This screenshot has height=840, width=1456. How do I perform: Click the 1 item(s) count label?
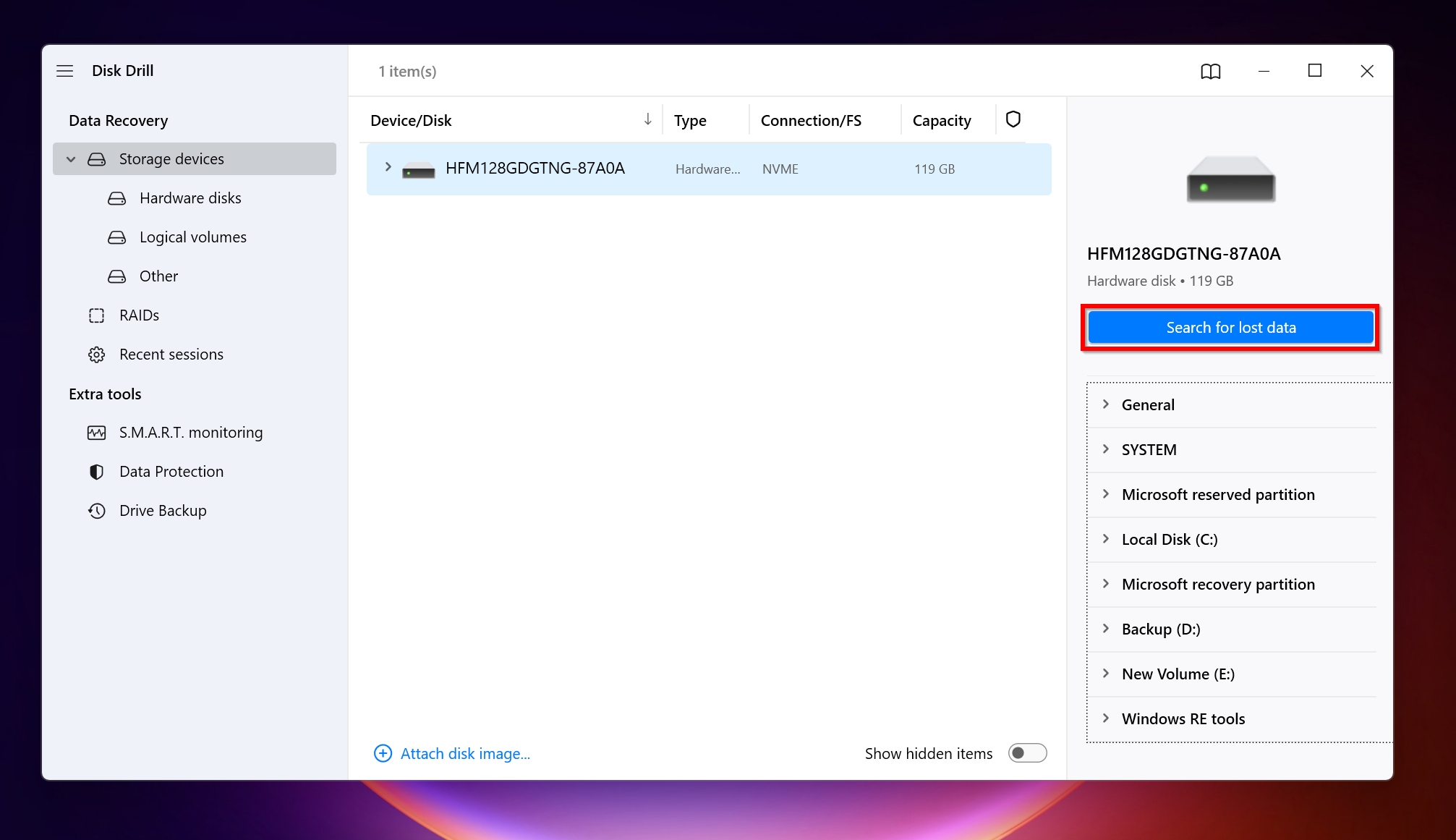pyautogui.click(x=407, y=72)
